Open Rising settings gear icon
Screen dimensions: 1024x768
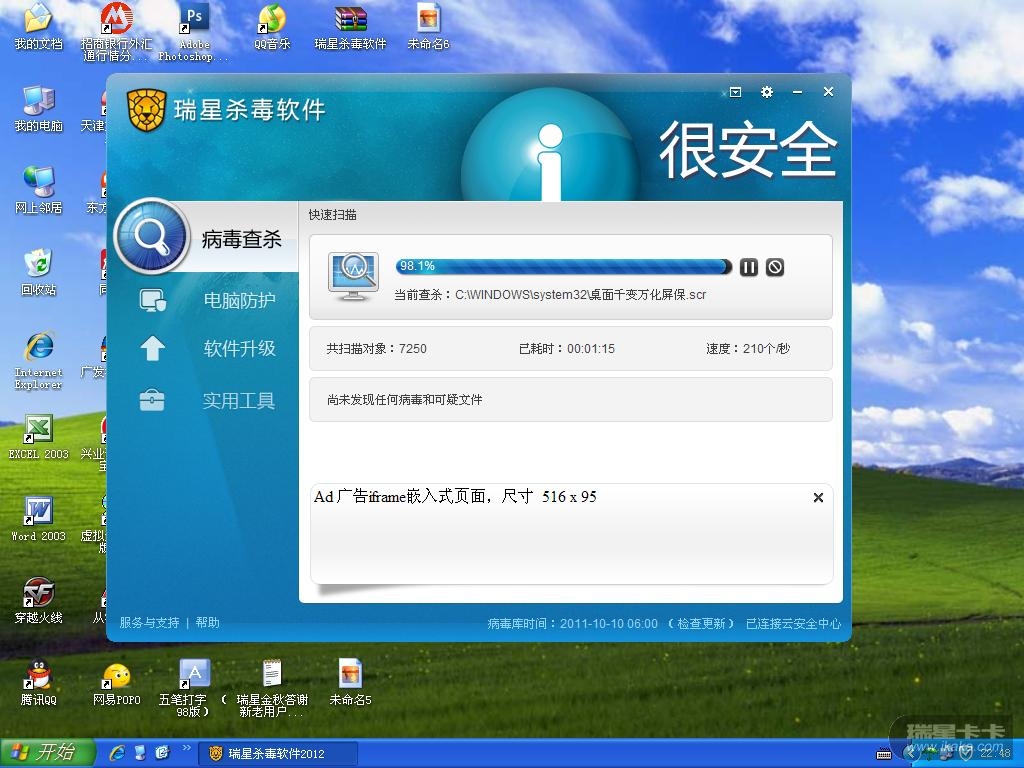click(x=767, y=92)
